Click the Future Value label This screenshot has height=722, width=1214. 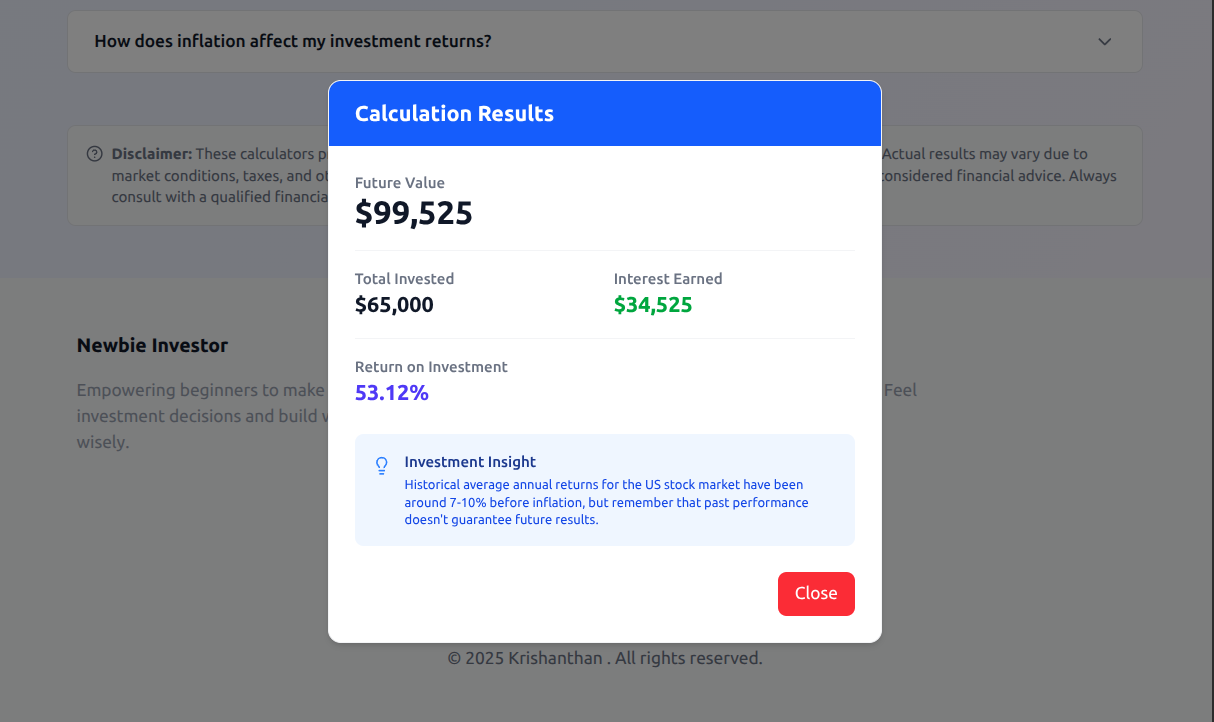399,183
